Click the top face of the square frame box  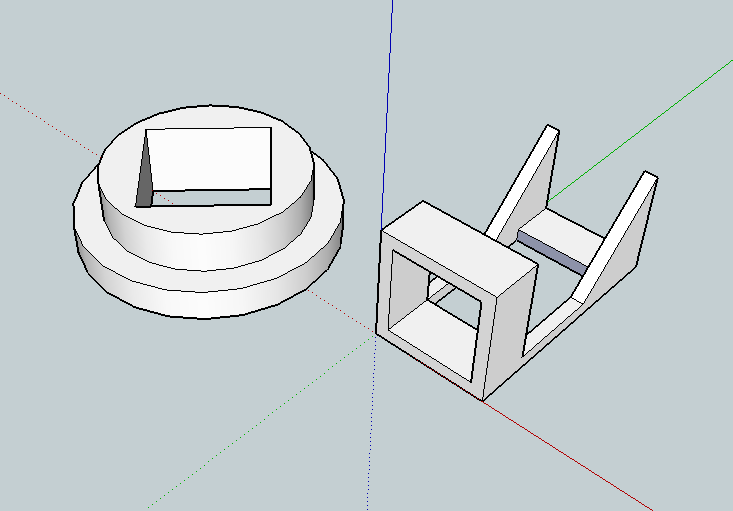pyautogui.click(x=460, y=248)
